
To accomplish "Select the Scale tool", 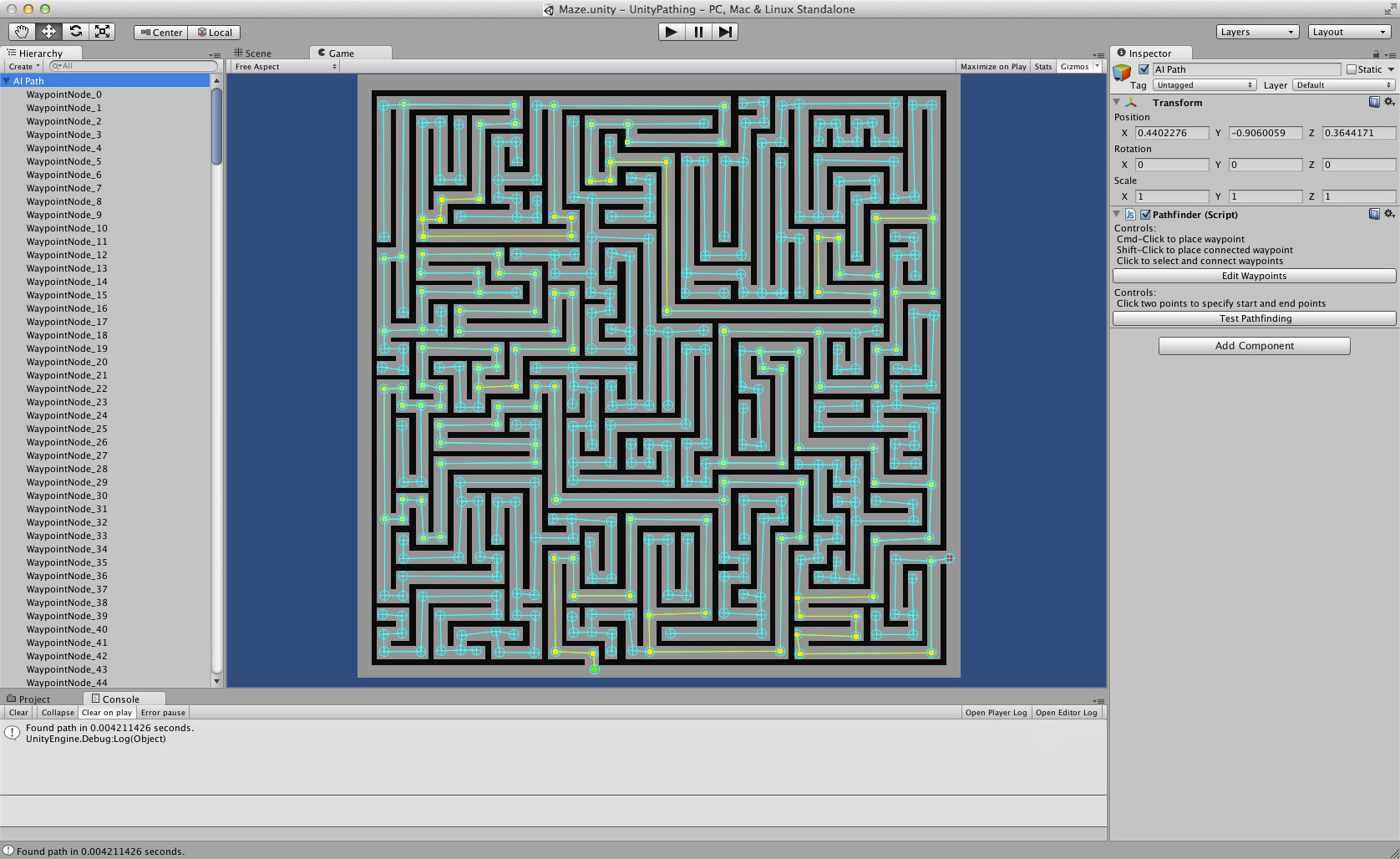I will click(x=102, y=32).
